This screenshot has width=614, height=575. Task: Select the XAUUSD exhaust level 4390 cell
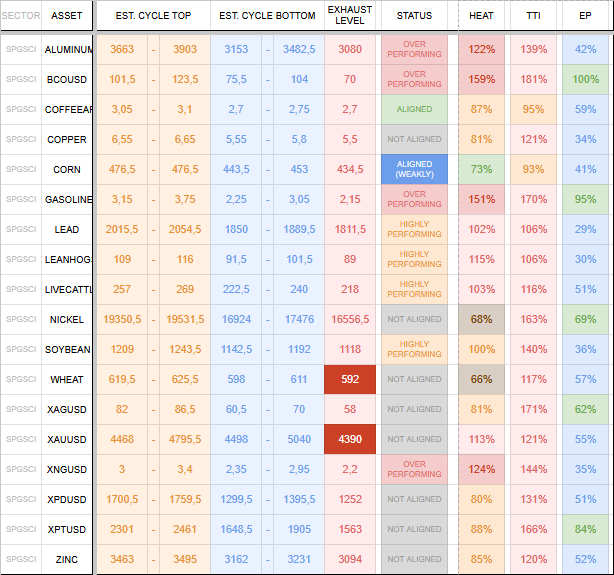coord(350,439)
